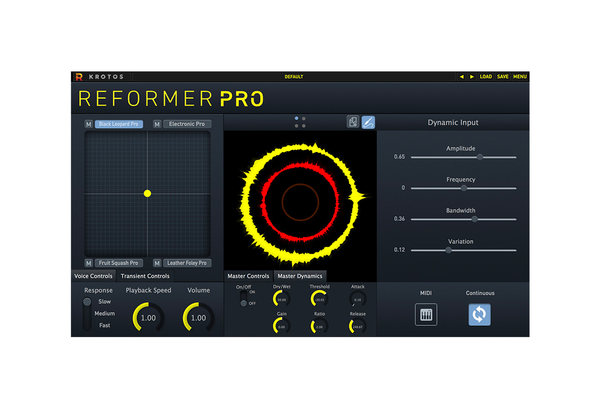
Task: Mute the Black Leopard Pro voice
Action: 88,124
